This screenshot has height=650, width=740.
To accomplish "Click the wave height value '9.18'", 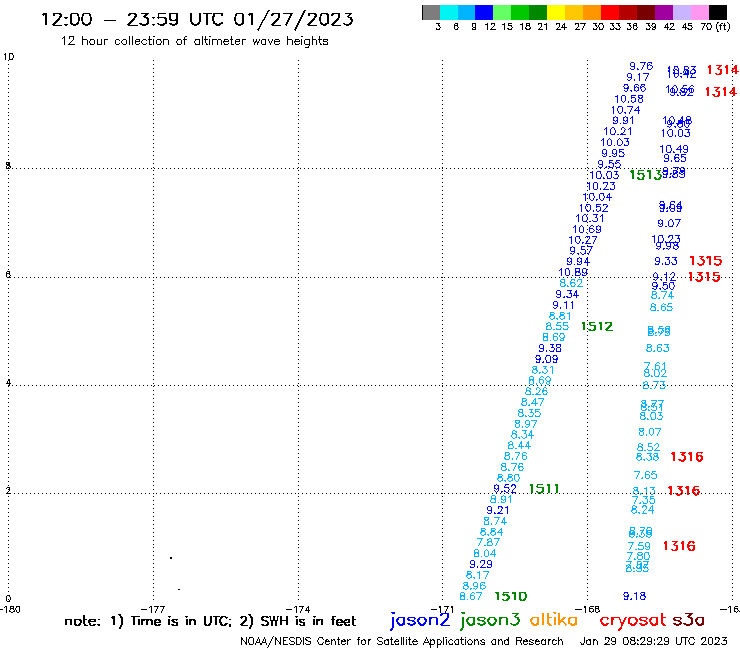I will click(x=634, y=596).
